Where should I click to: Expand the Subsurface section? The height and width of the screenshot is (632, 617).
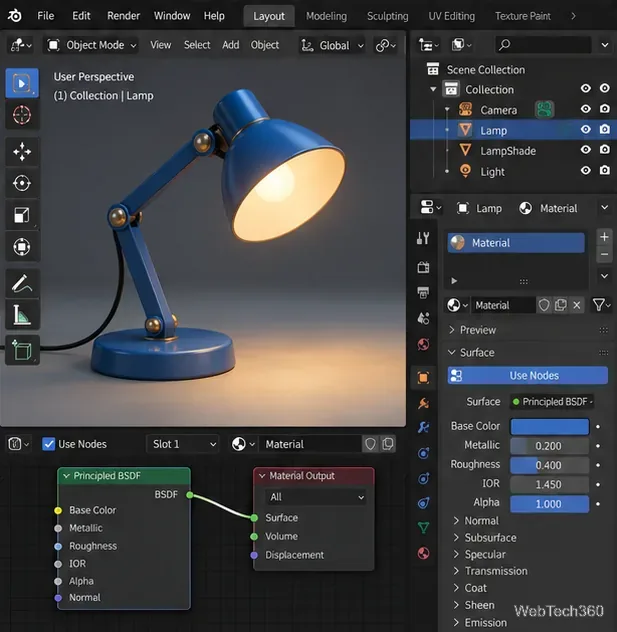coord(456,538)
